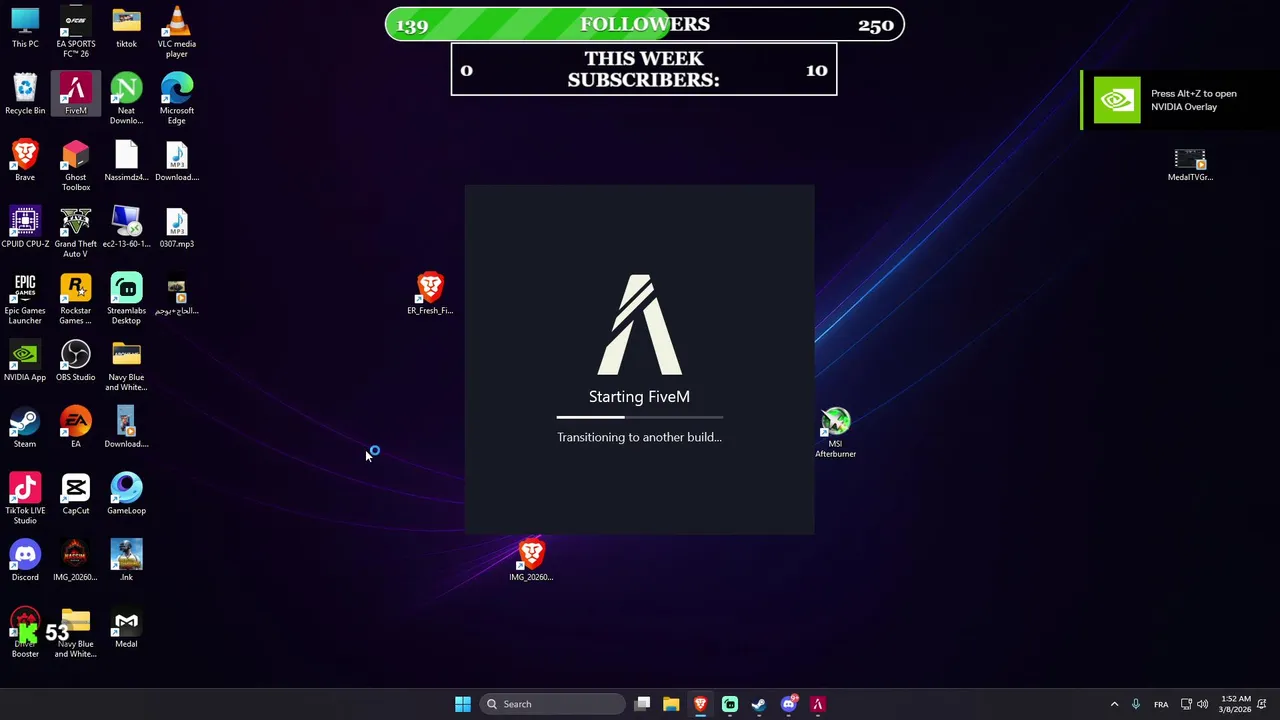
Task: Open the MedalTVGr video file
Action: coord(1190,165)
